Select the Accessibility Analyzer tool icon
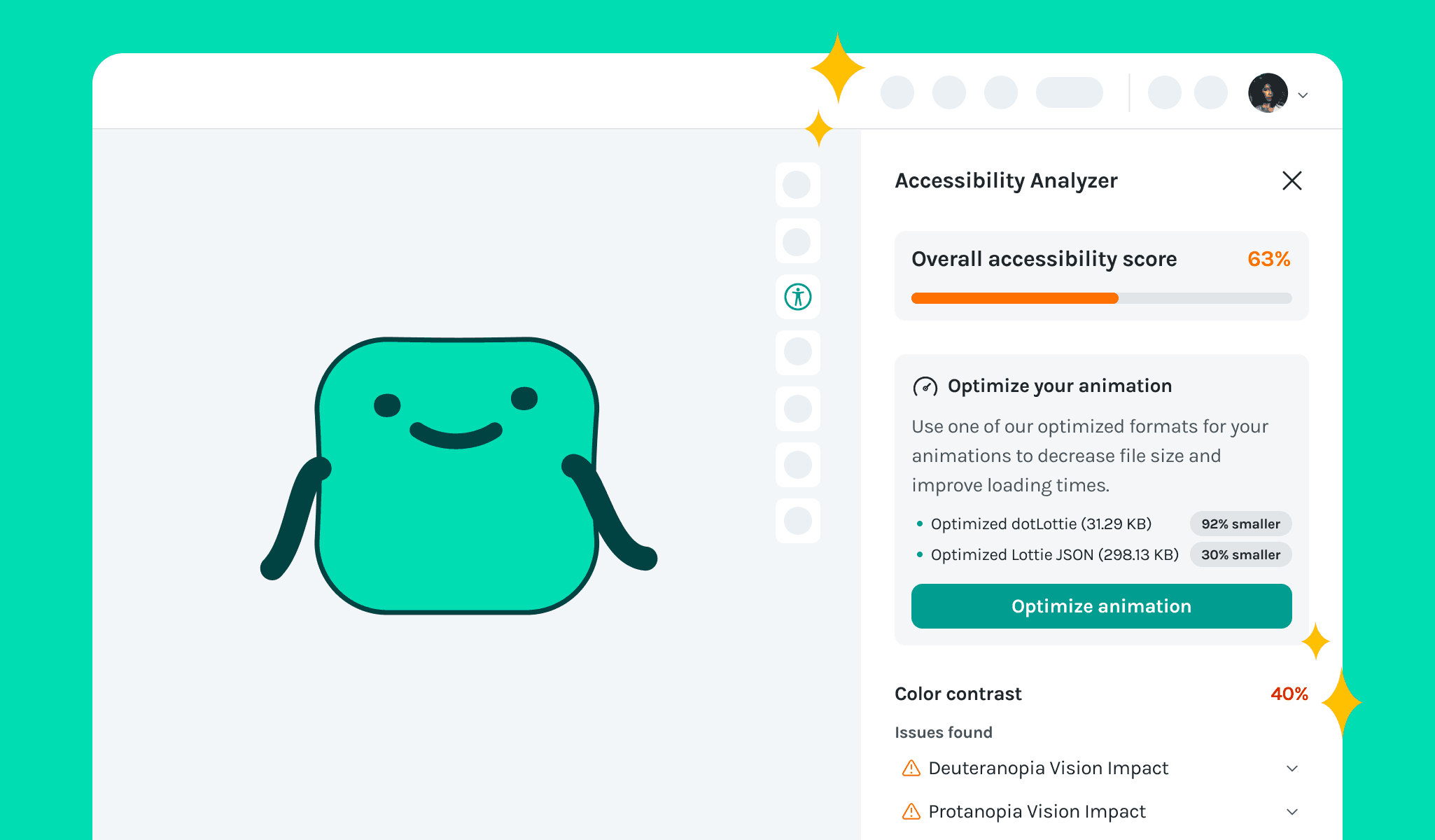 tap(798, 297)
